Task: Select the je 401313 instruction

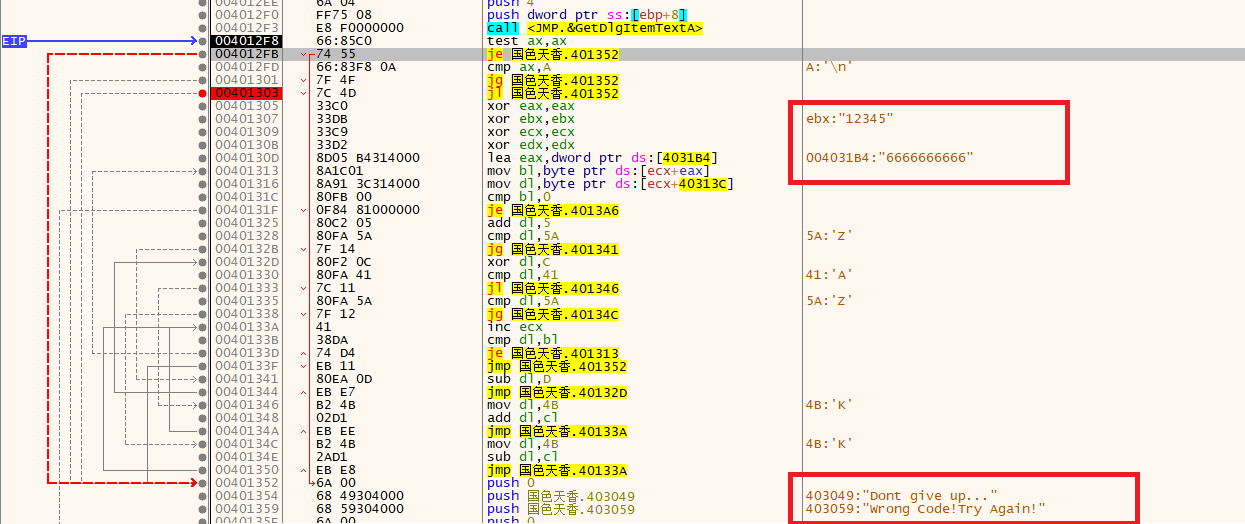Action: [x=552, y=353]
